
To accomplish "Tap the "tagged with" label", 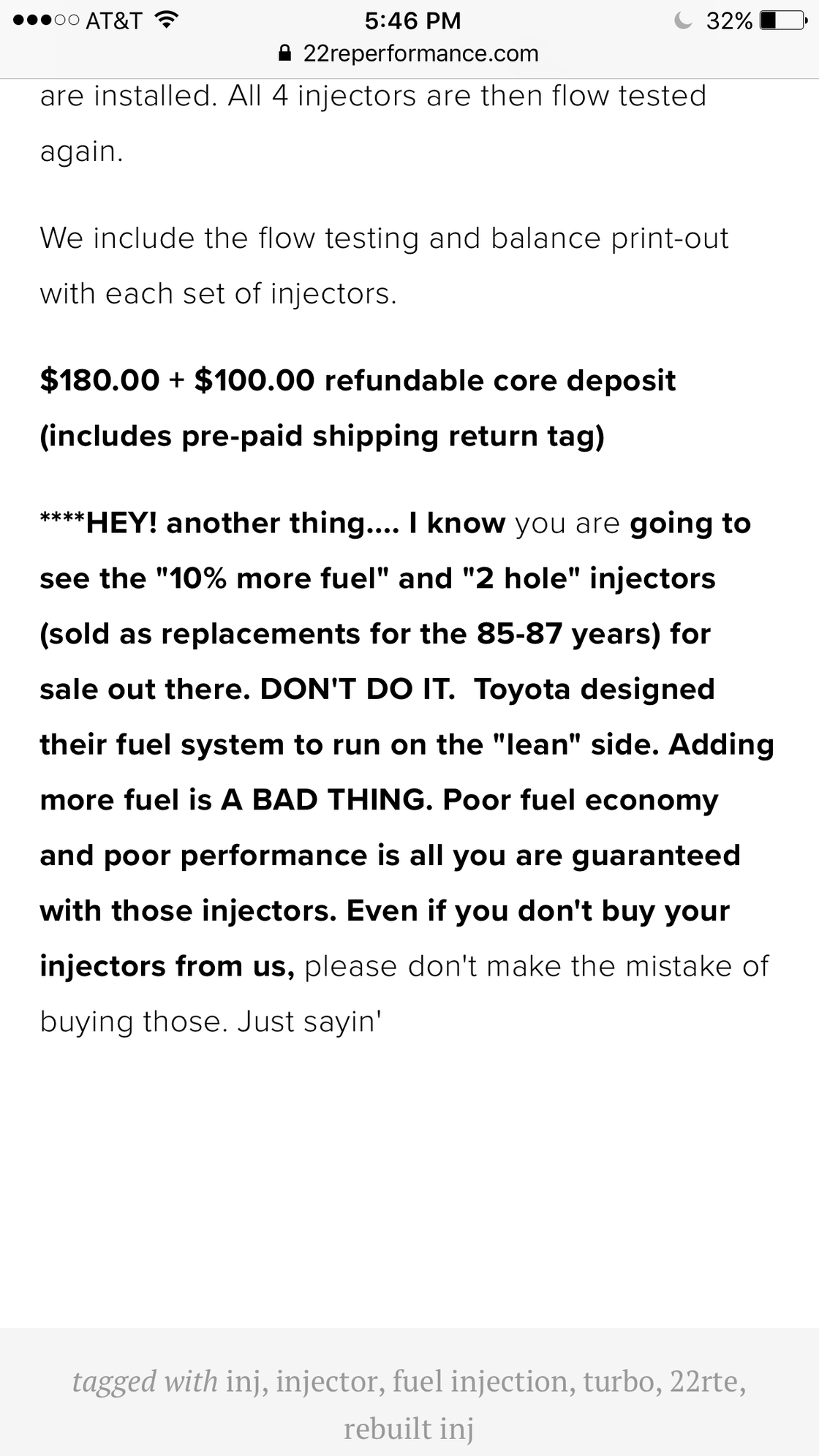I will pyautogui.click(x=145, y=1381).
